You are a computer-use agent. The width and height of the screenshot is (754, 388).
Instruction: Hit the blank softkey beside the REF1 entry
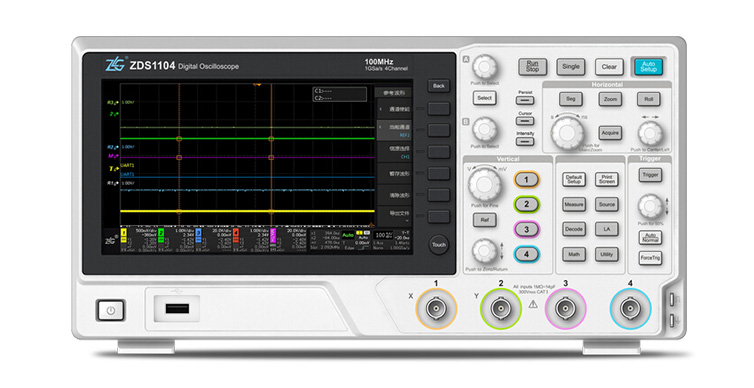[439, 130]
